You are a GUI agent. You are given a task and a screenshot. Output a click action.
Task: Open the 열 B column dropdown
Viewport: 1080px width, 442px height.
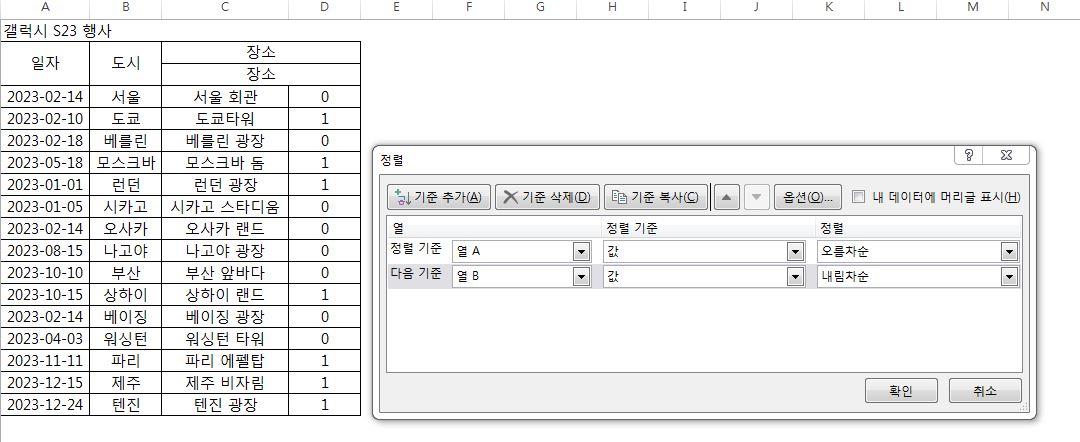point(582,277)
